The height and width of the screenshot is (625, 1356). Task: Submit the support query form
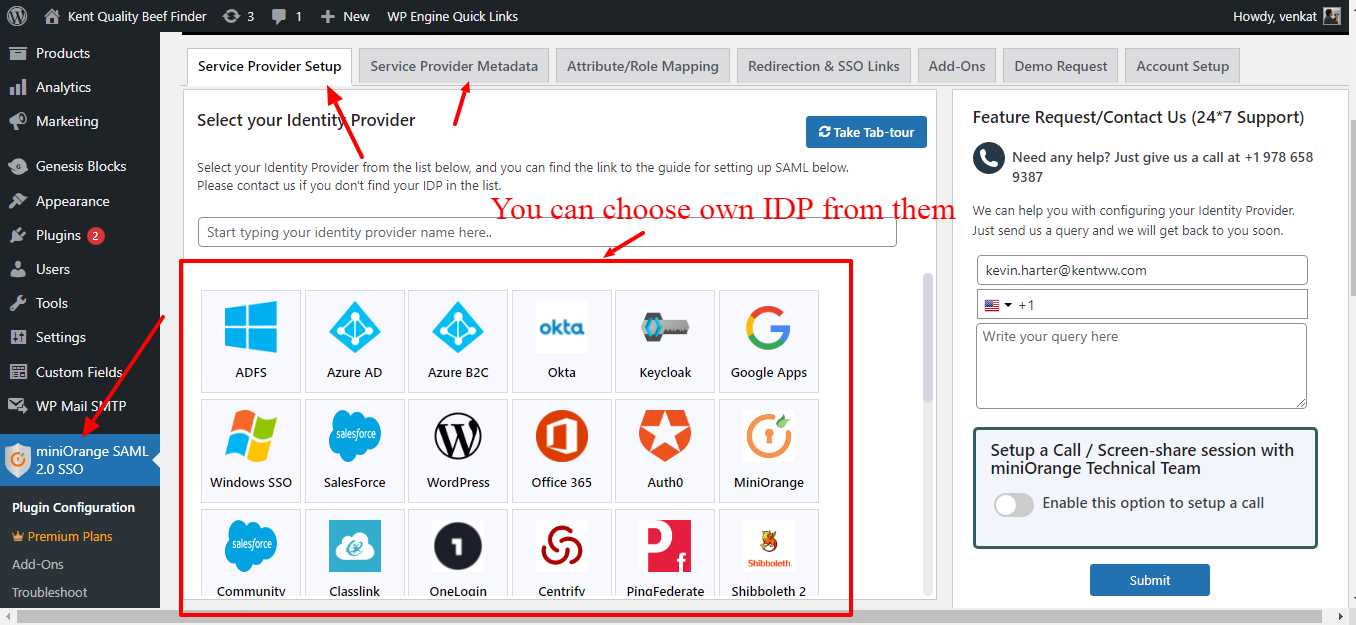pos(1150,580)
